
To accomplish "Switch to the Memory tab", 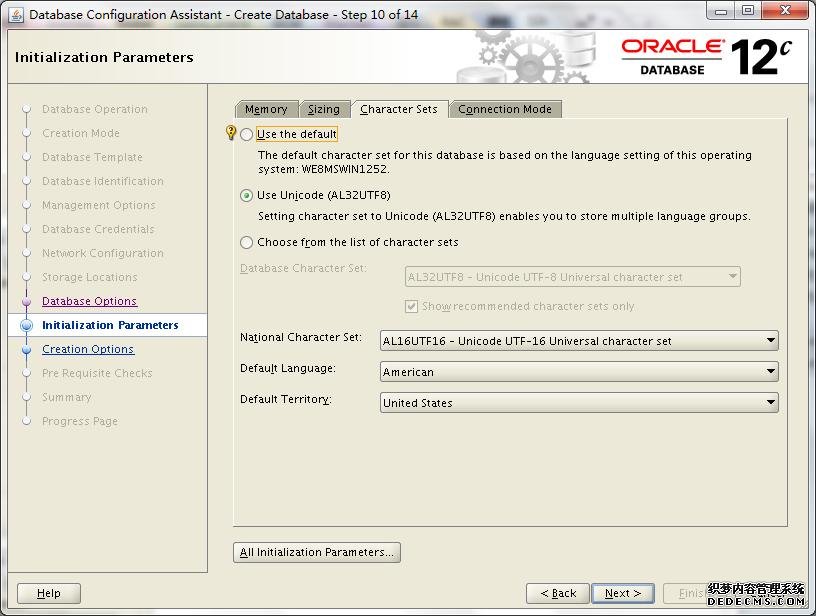I will pyautogui.click(x=266, y=109).
